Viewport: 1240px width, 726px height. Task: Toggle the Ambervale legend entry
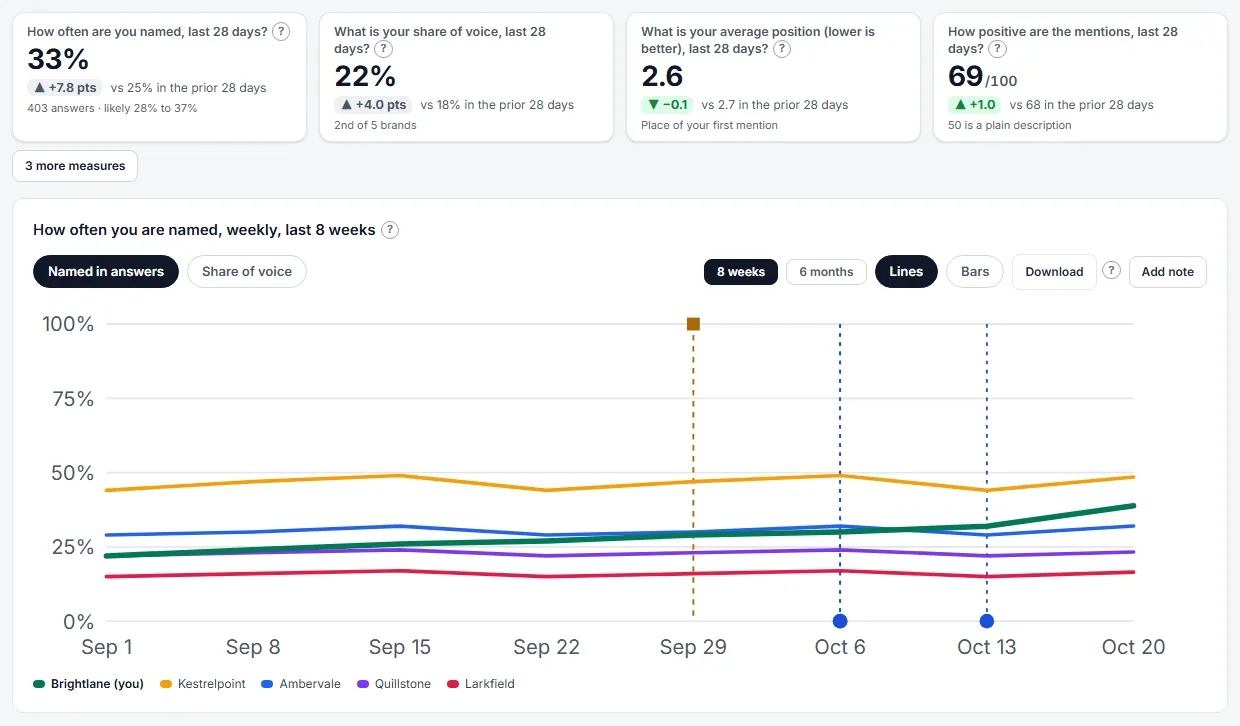301,684
